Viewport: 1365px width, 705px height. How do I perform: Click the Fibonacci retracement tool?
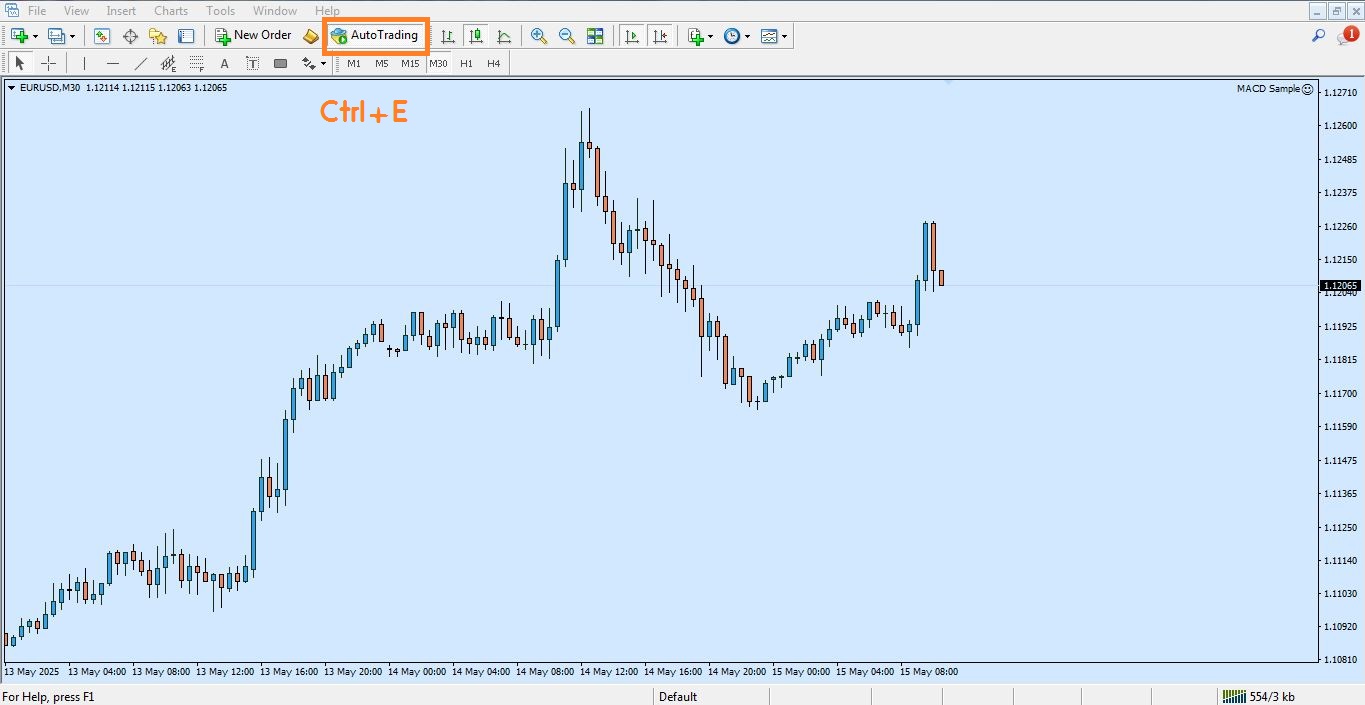coord(196,64)
